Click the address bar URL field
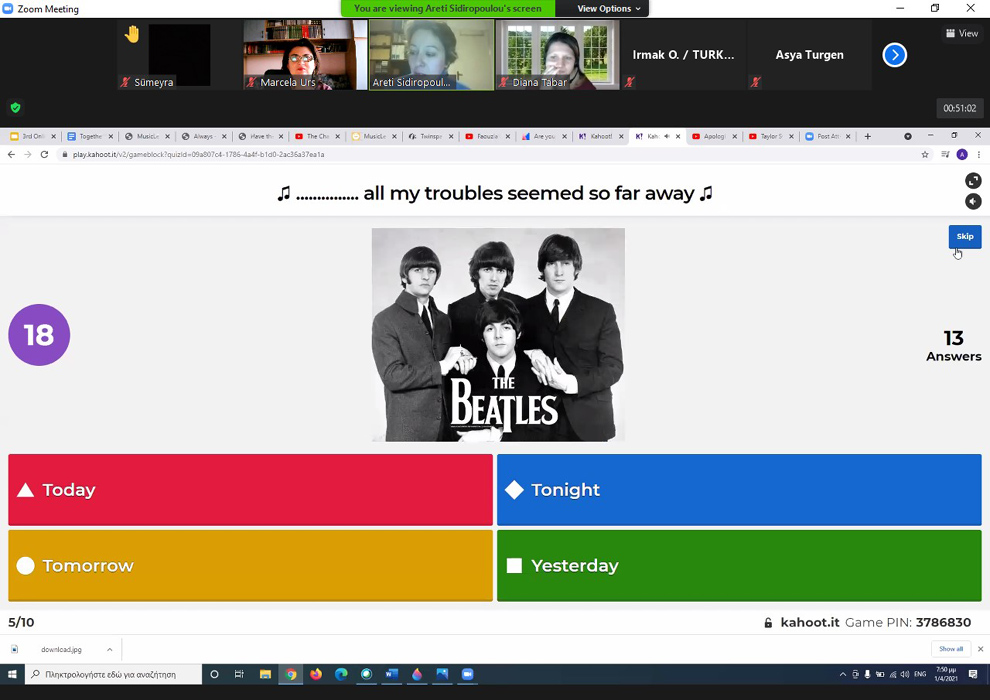 pos(486,155)
